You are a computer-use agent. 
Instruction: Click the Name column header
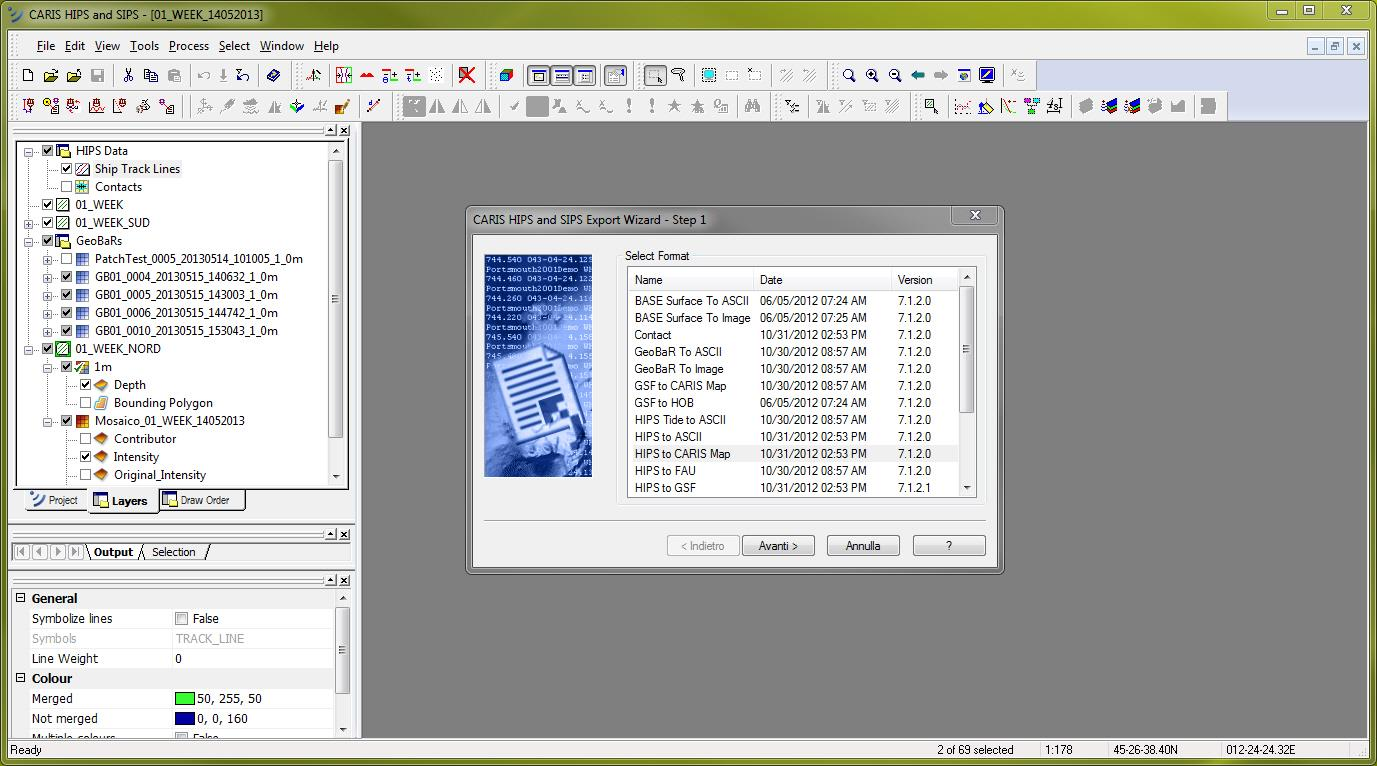(x=691, y=280)
